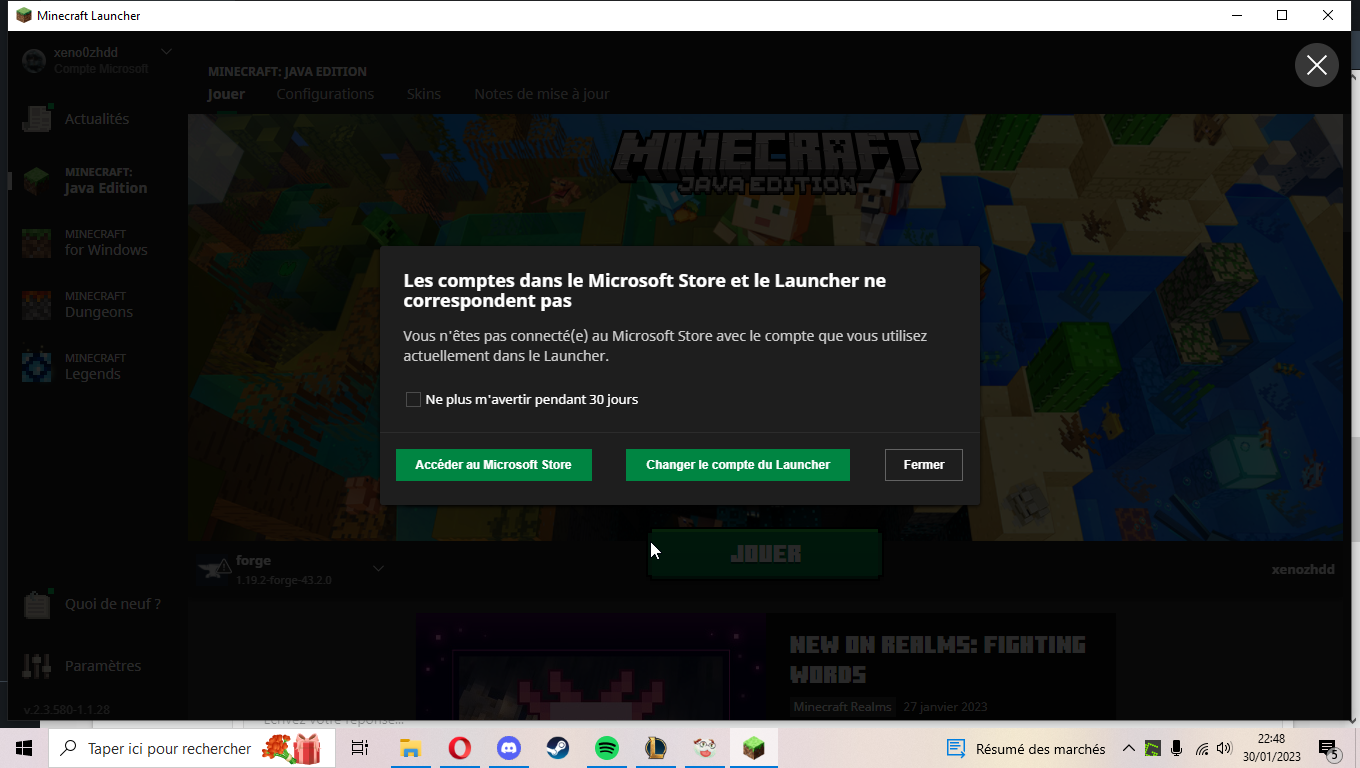
Task: Select Minecraft Dungeons icon in sidebar
Action: click(37, 304)
